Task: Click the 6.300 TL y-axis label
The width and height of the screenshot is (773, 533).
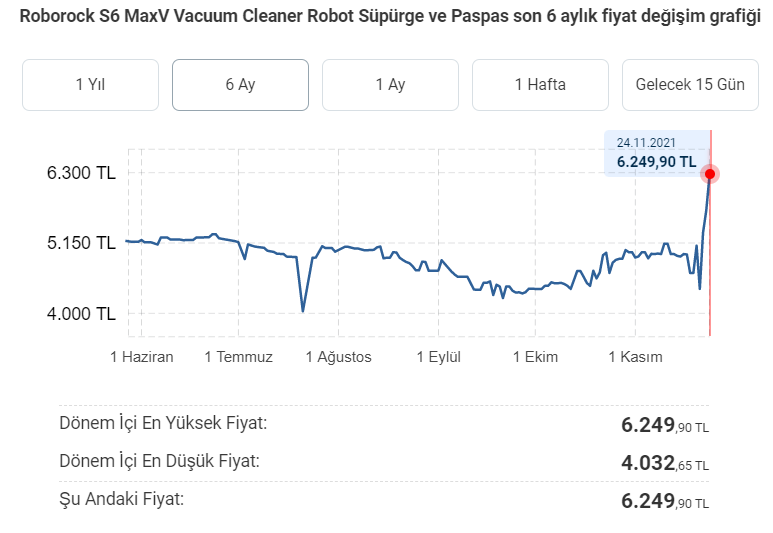Action: [82, 173]
